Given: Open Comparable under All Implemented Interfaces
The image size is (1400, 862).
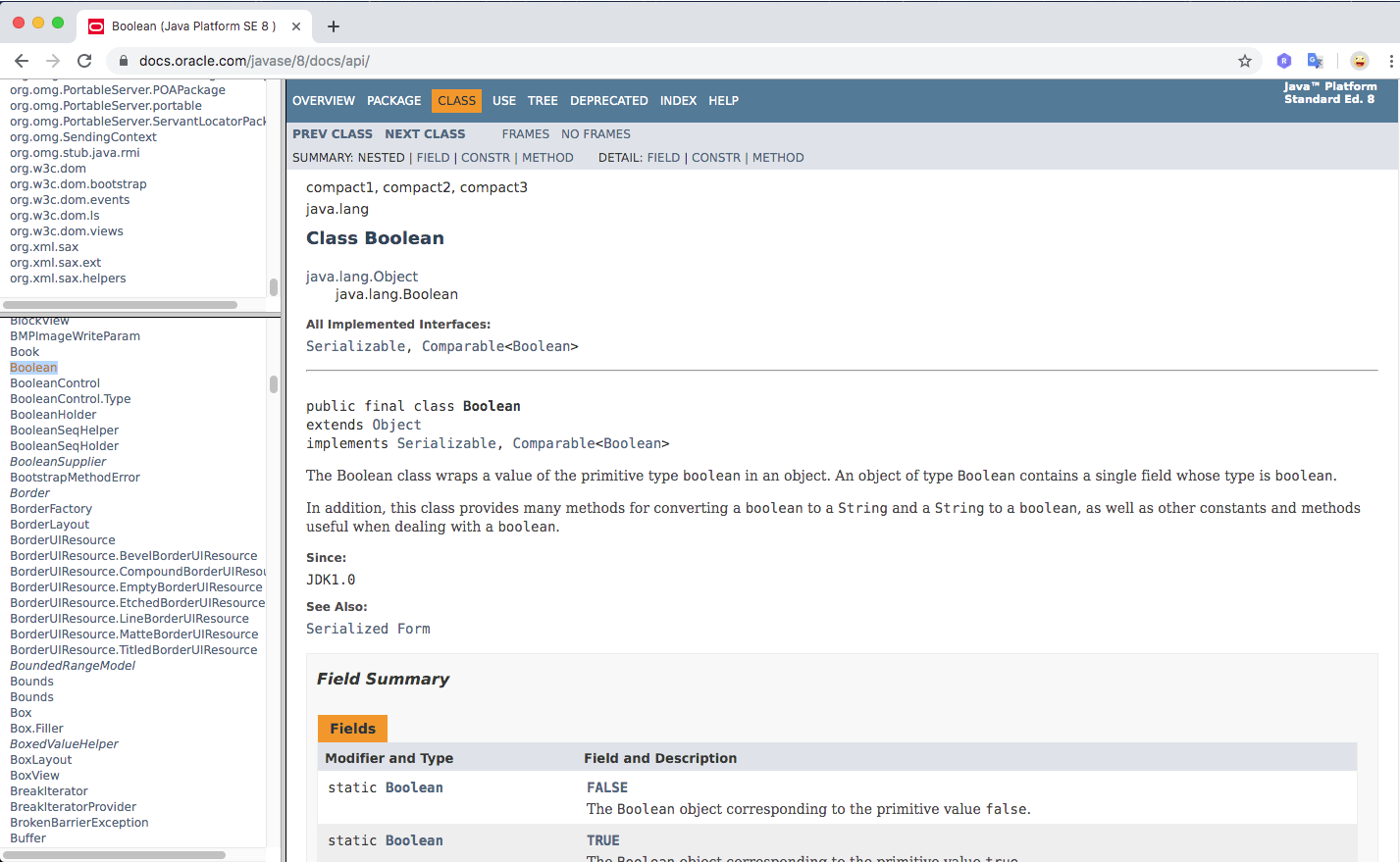Looking at the screenshot, I should click(463, 346).
